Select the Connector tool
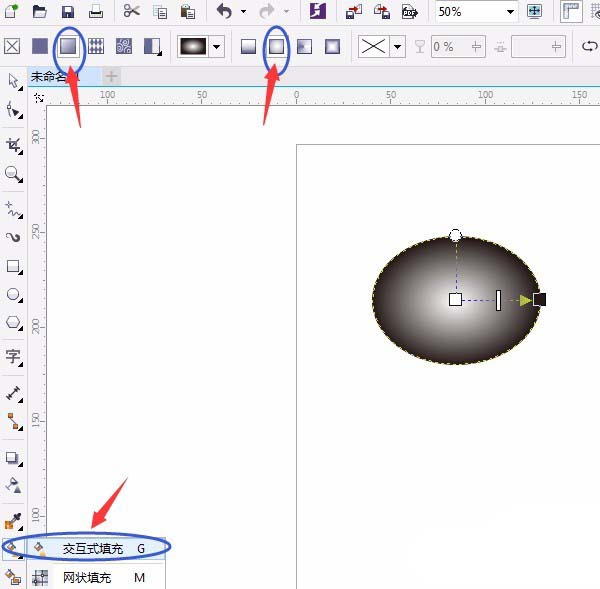Image resolution: width=600 pixels, height=589 pixels. (x=13, y=421)
